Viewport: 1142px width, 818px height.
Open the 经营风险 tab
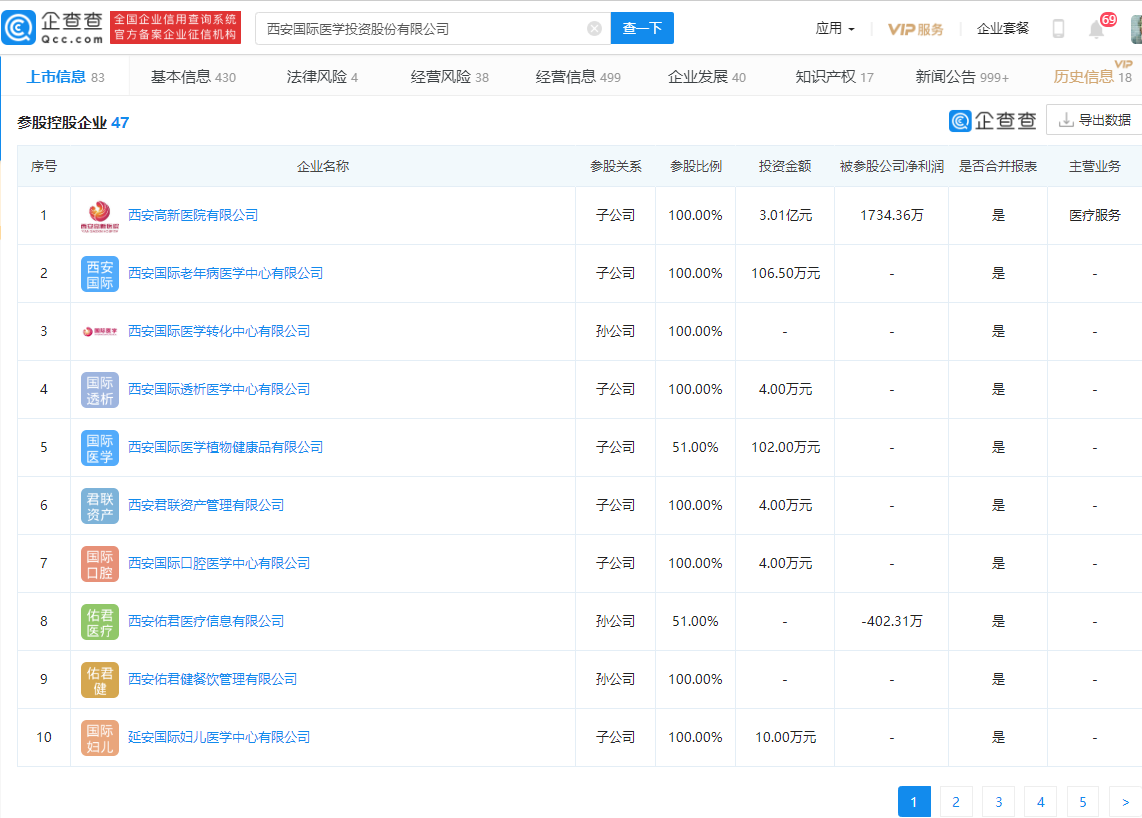point(449,76)
